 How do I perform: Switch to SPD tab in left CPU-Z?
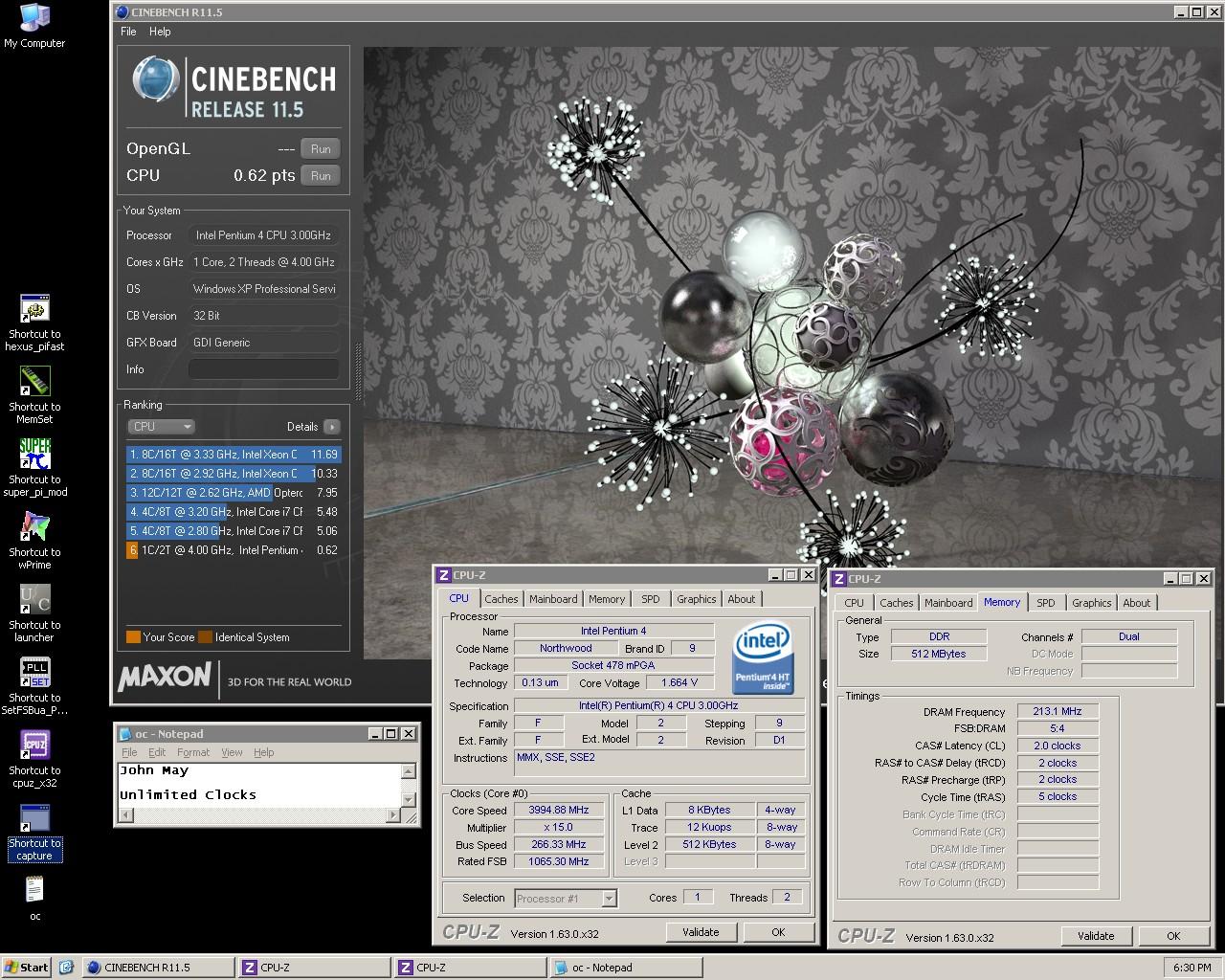click(x=651, y=599)
